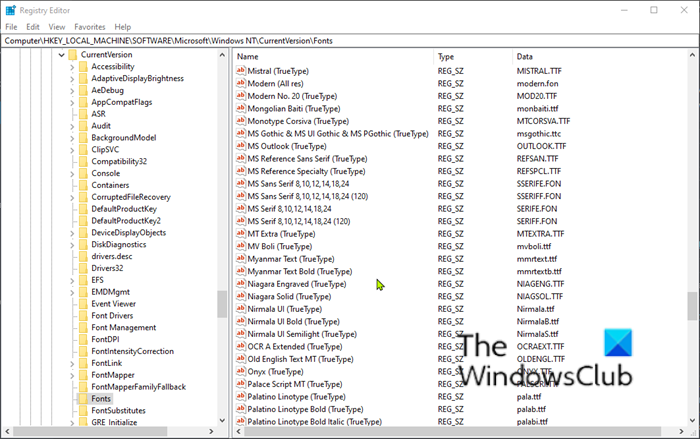Expand the BackgroundModel key
700x439 pixels.
coord(72,138)
